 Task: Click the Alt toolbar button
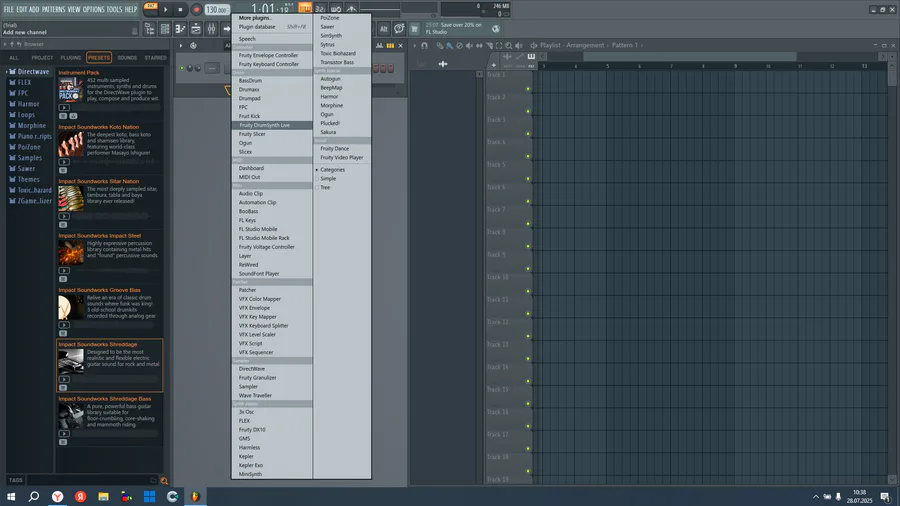[383, 29]
